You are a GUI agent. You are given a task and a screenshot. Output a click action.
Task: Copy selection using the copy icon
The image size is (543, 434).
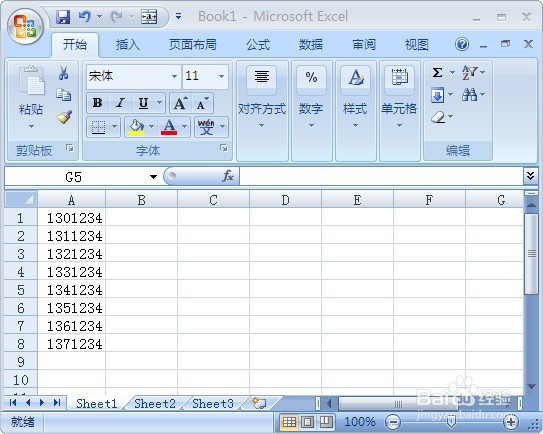[x=63, y=95]
